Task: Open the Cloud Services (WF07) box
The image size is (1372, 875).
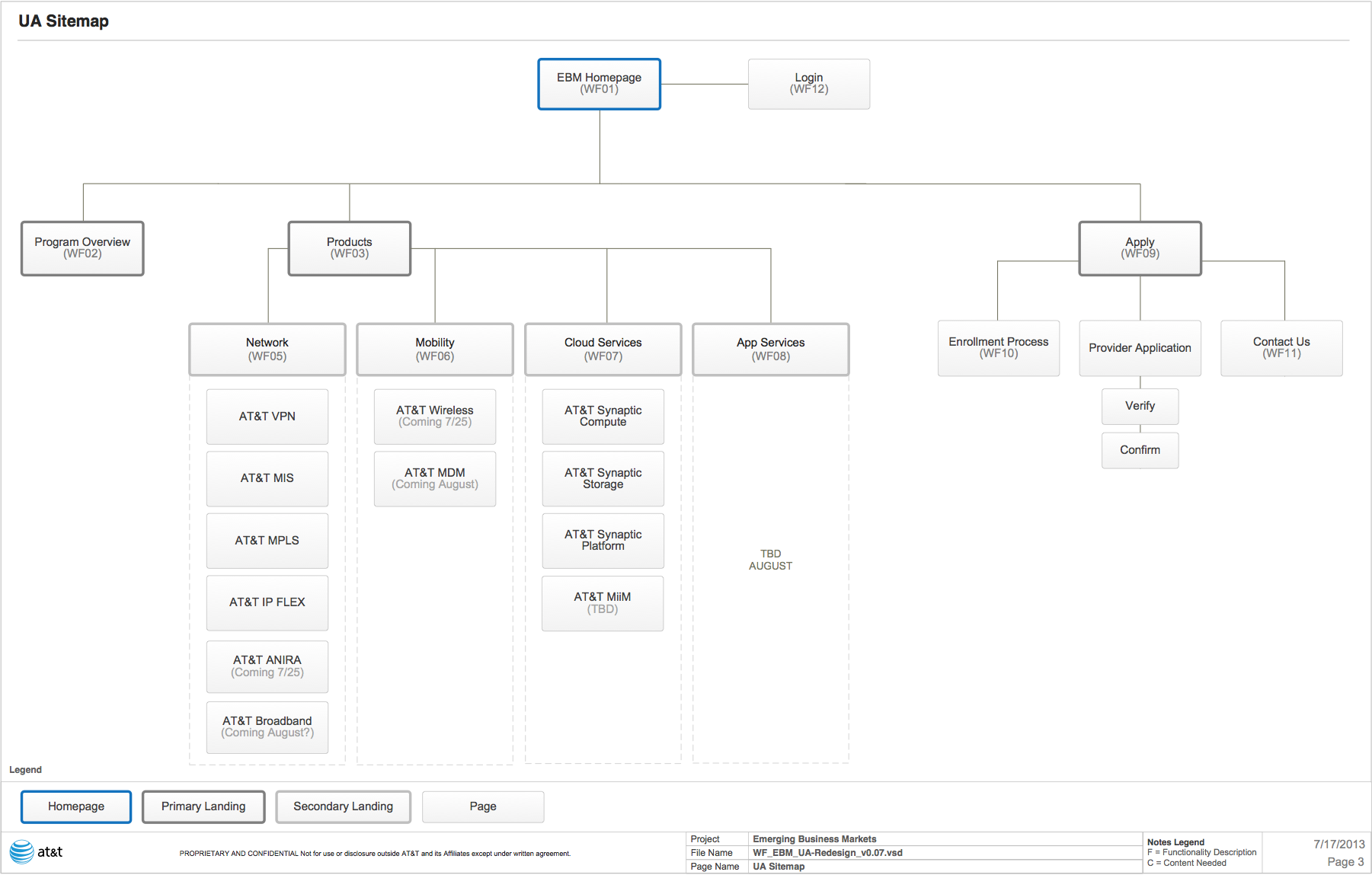Action: (x=603, y=350)
